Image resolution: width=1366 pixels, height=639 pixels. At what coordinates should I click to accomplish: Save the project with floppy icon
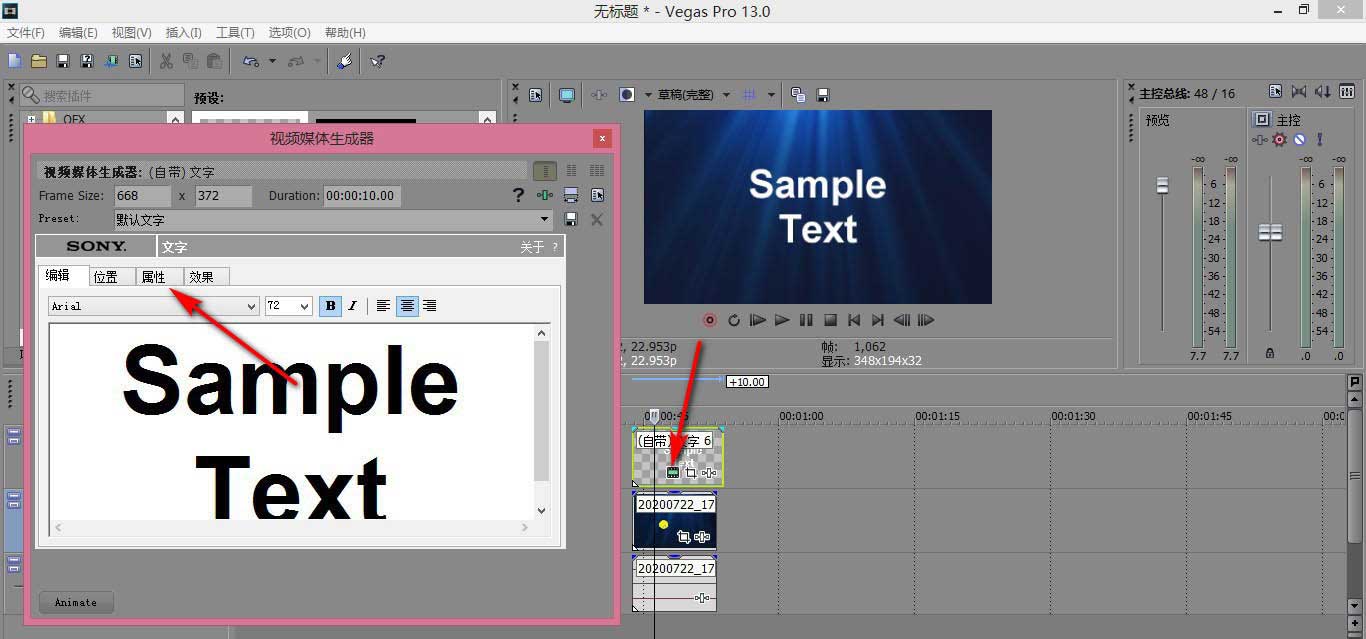(63, 61)
